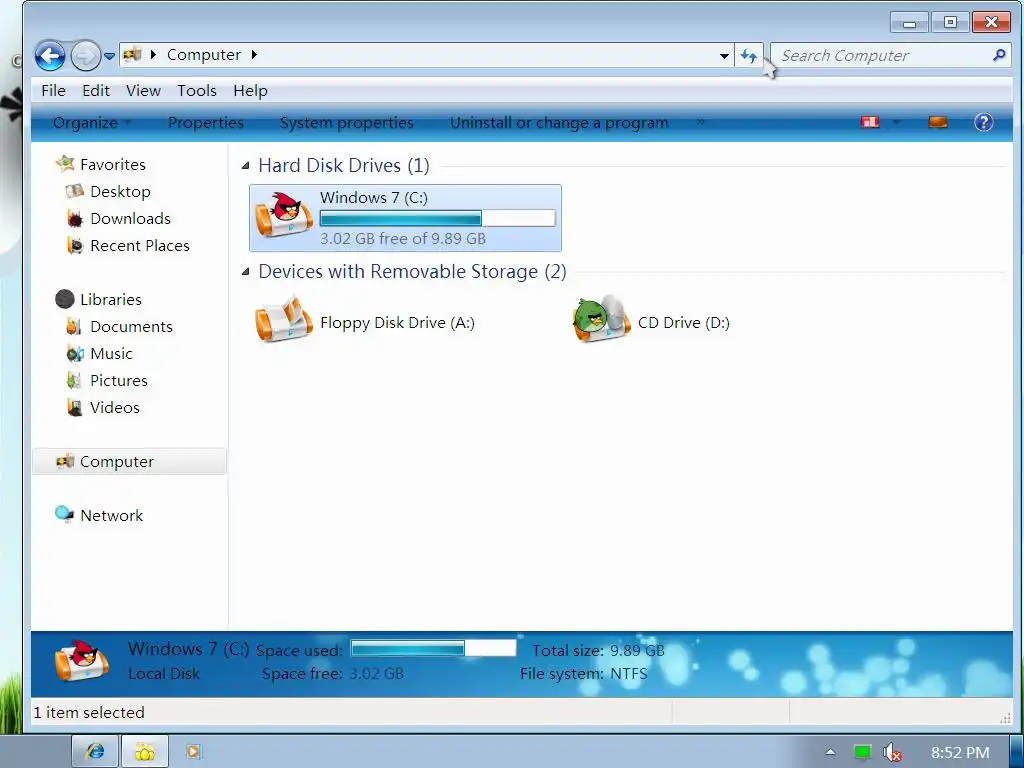Viewport: 1024px width, 768px height.
Task: Select the Floppy Disk Drive (A:) icon
Action: pos(283,319)
